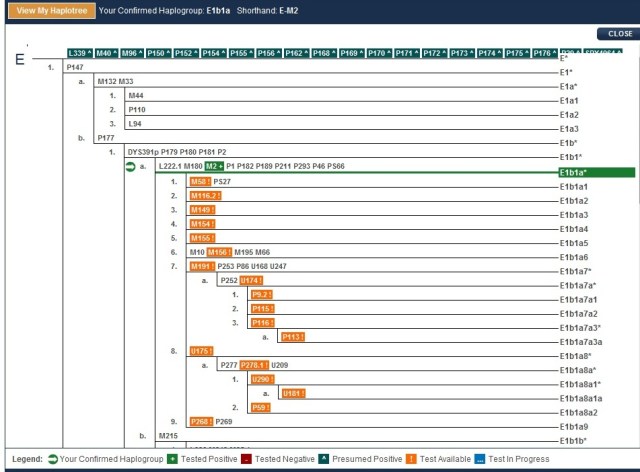
Task: Select the P150 presumed positive badge
Action: 160,53
